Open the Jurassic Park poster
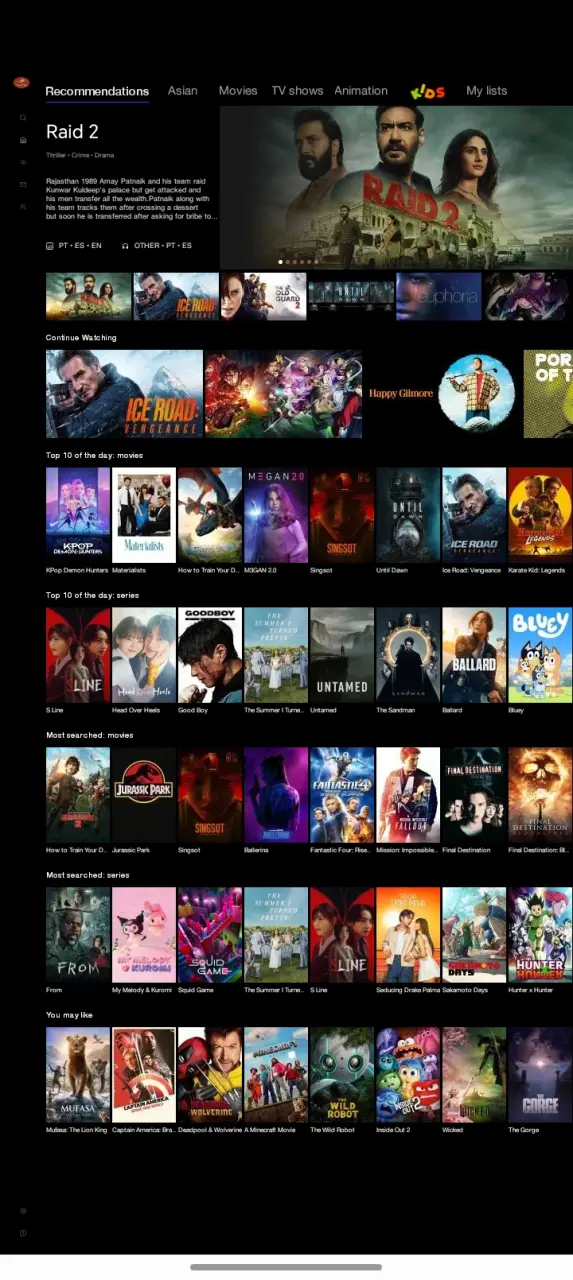This screenshot has width=573, height=1280. coord(144,795)
